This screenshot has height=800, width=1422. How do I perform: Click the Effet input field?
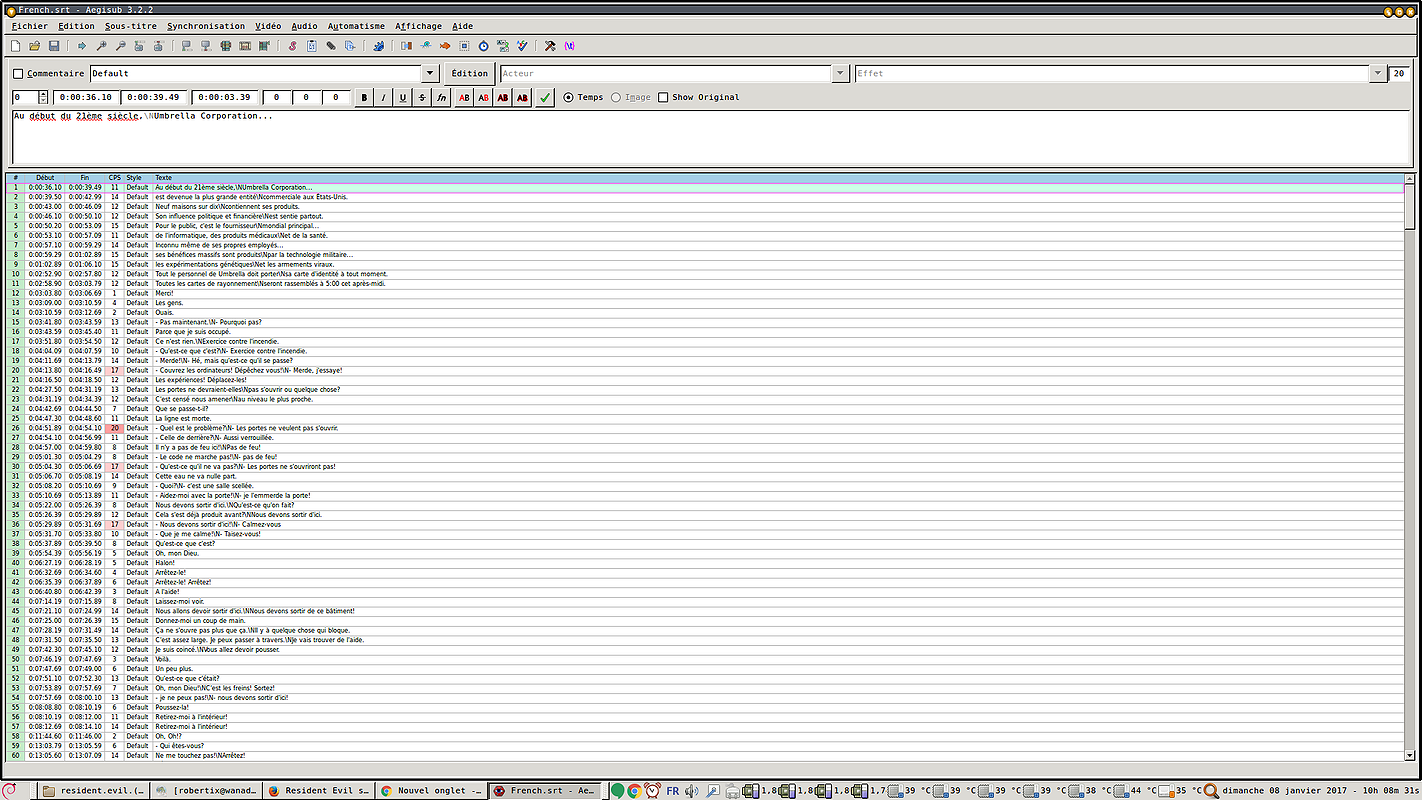[x=1111, y=73]
